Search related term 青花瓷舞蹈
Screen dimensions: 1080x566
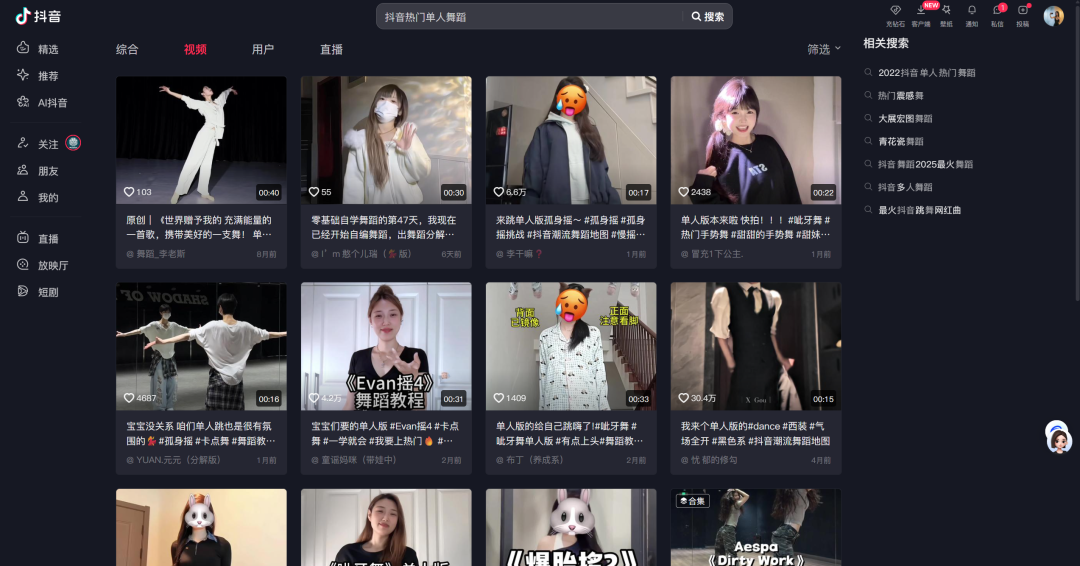[900, 141]
